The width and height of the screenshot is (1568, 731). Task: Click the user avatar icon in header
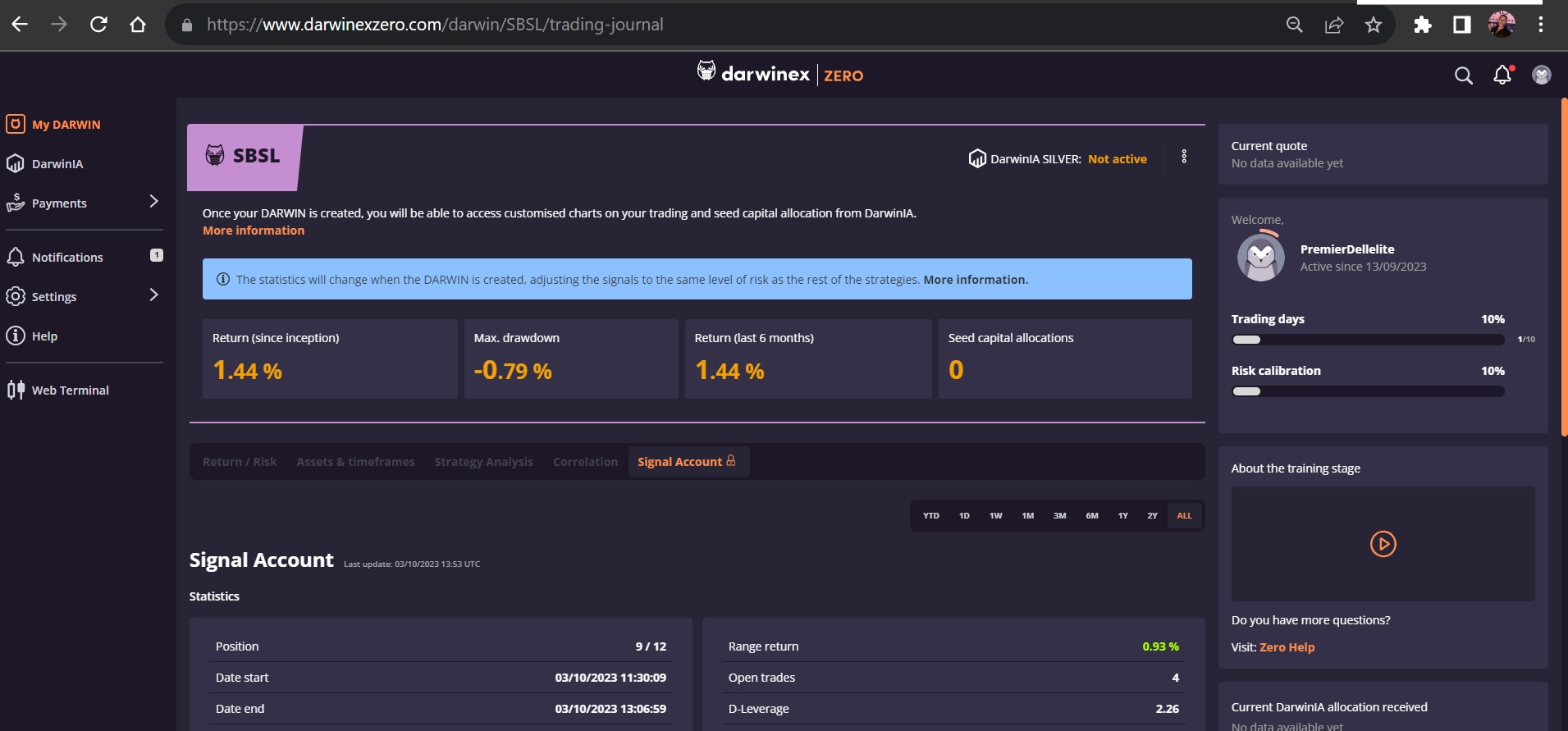1541,75
